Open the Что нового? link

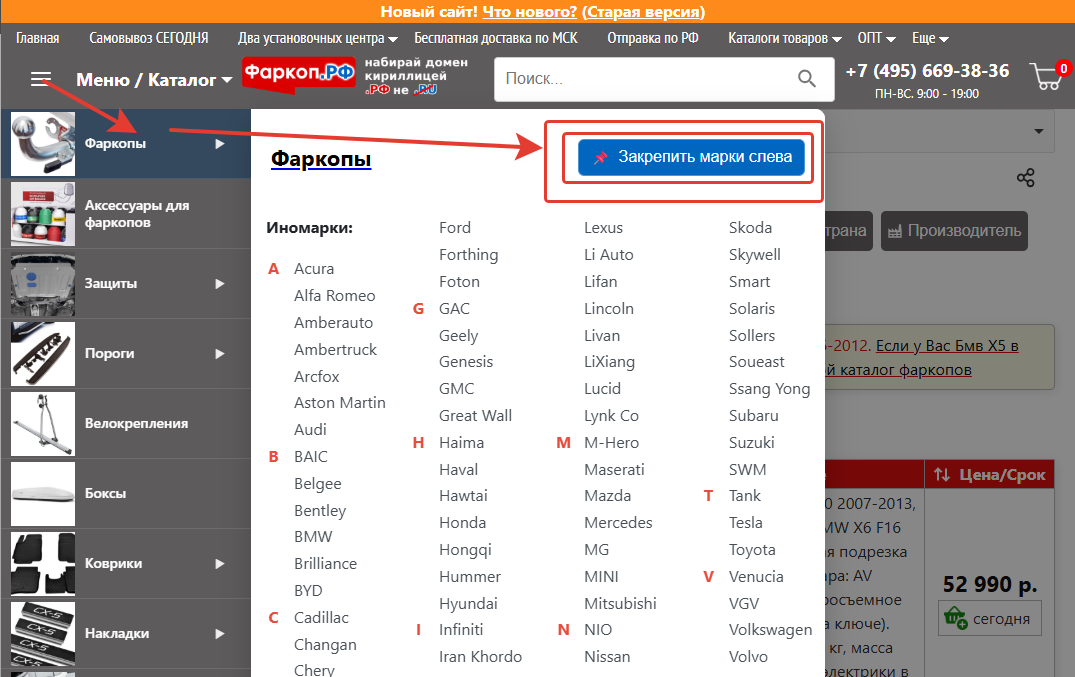click(x=530, y=12)
